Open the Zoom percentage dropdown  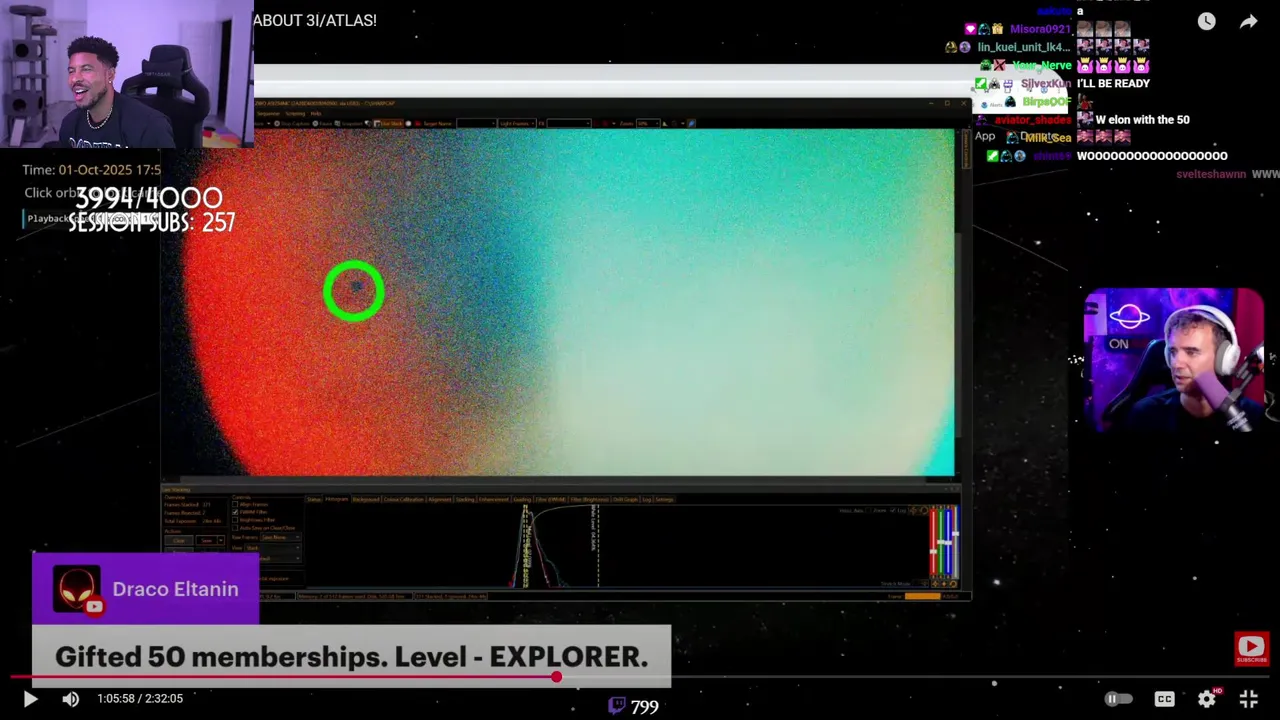coord(648,123)
